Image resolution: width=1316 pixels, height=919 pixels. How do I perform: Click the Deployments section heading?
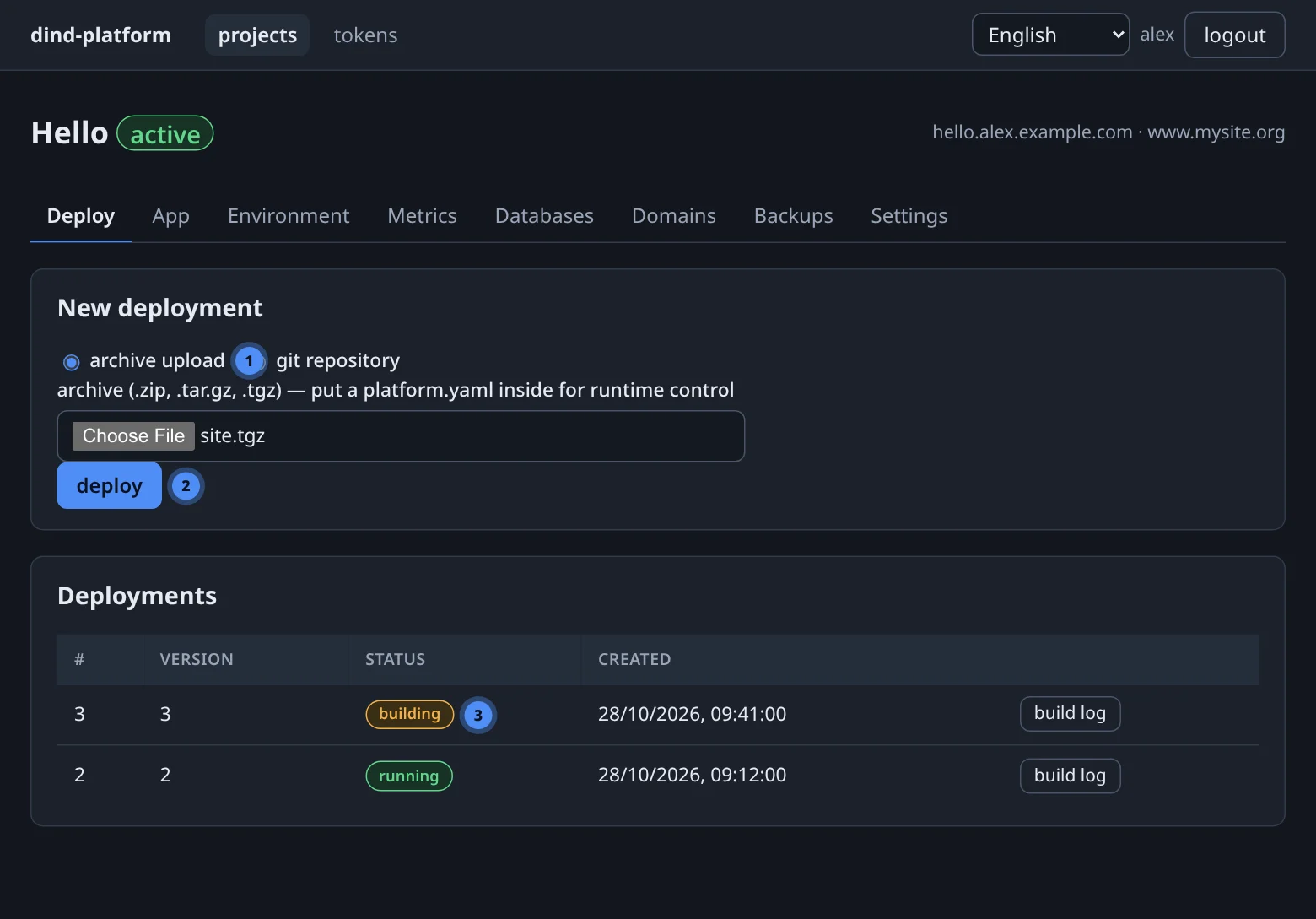coord(137,596)
